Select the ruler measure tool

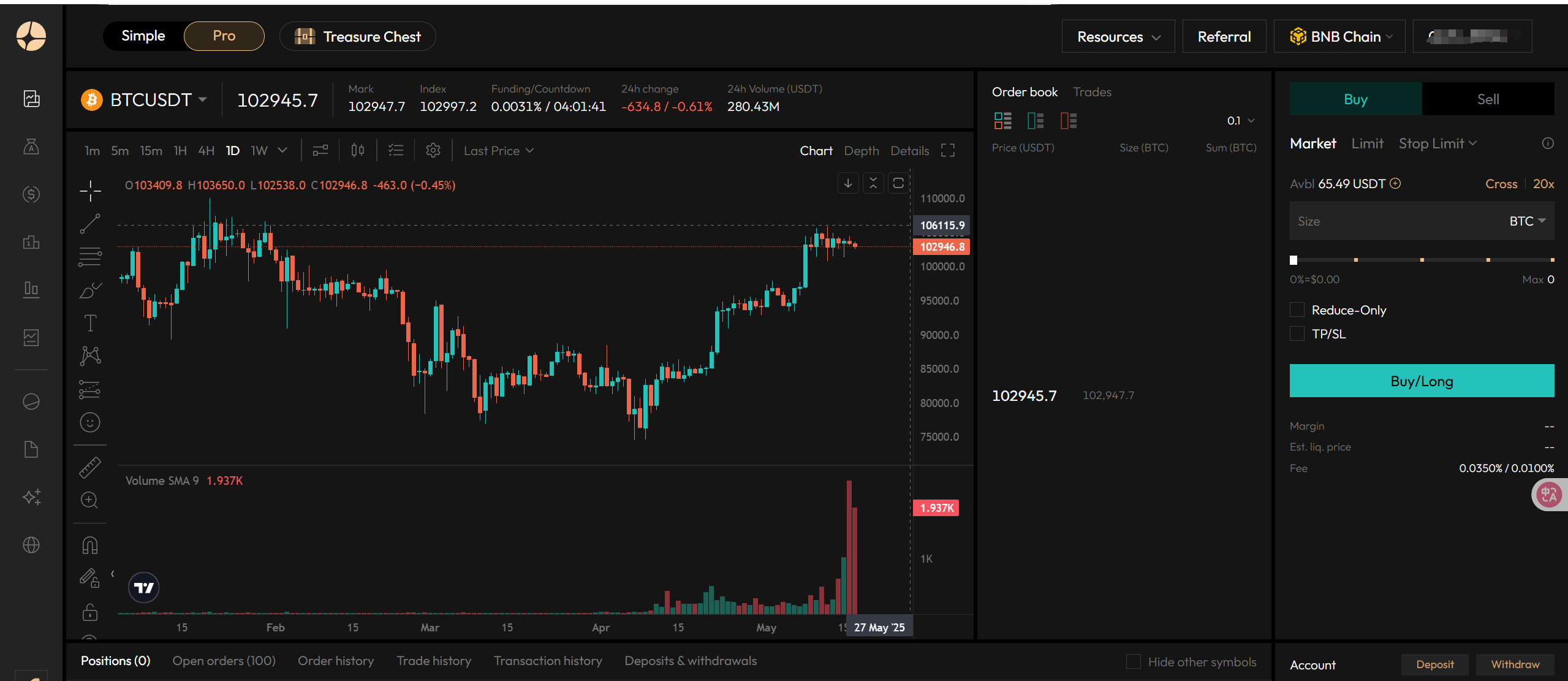click(90, 467)
